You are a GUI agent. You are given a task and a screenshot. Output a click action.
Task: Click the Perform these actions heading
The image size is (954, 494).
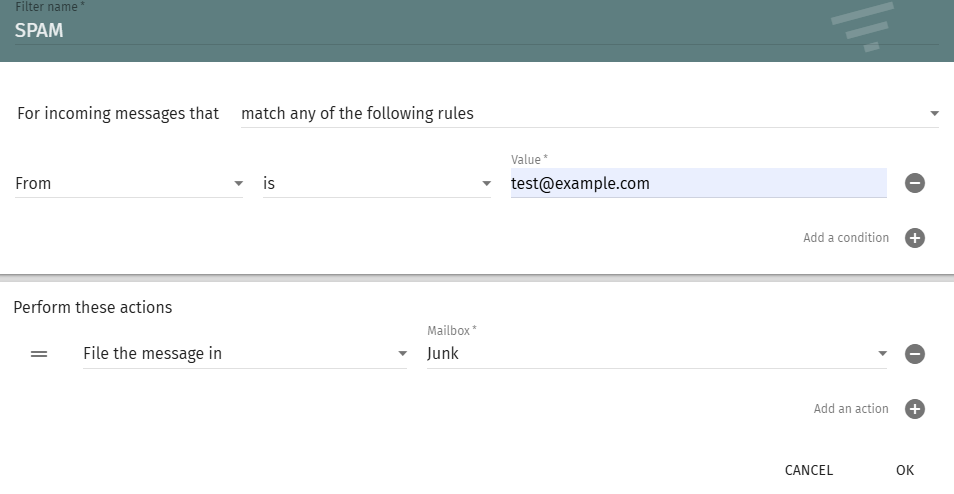pos(93,308)
